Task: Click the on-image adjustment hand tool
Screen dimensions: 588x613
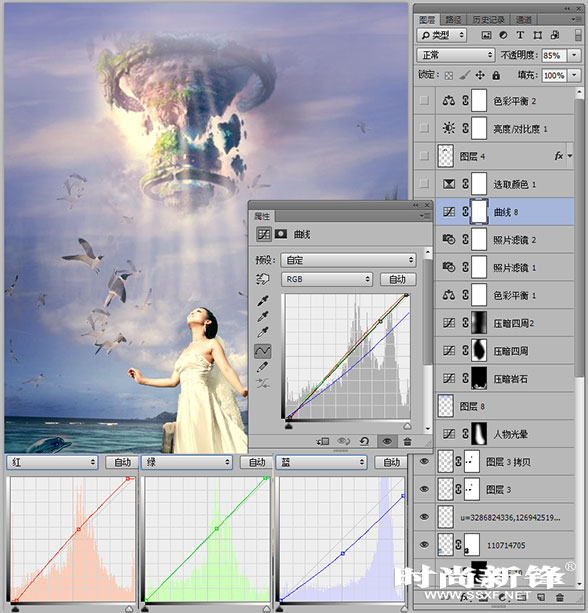Action: 263,279
